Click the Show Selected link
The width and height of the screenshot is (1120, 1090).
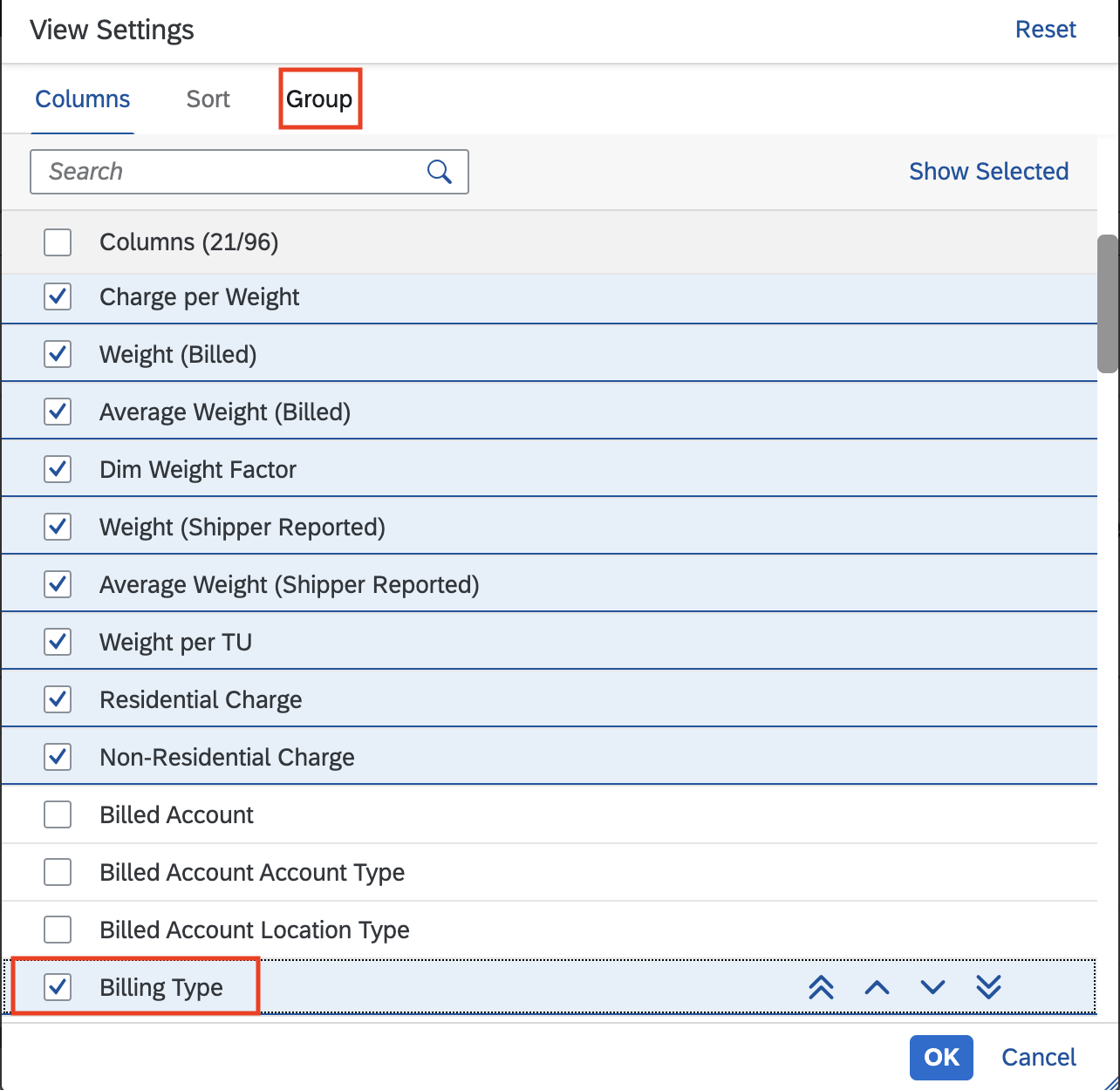click(988, 171)
